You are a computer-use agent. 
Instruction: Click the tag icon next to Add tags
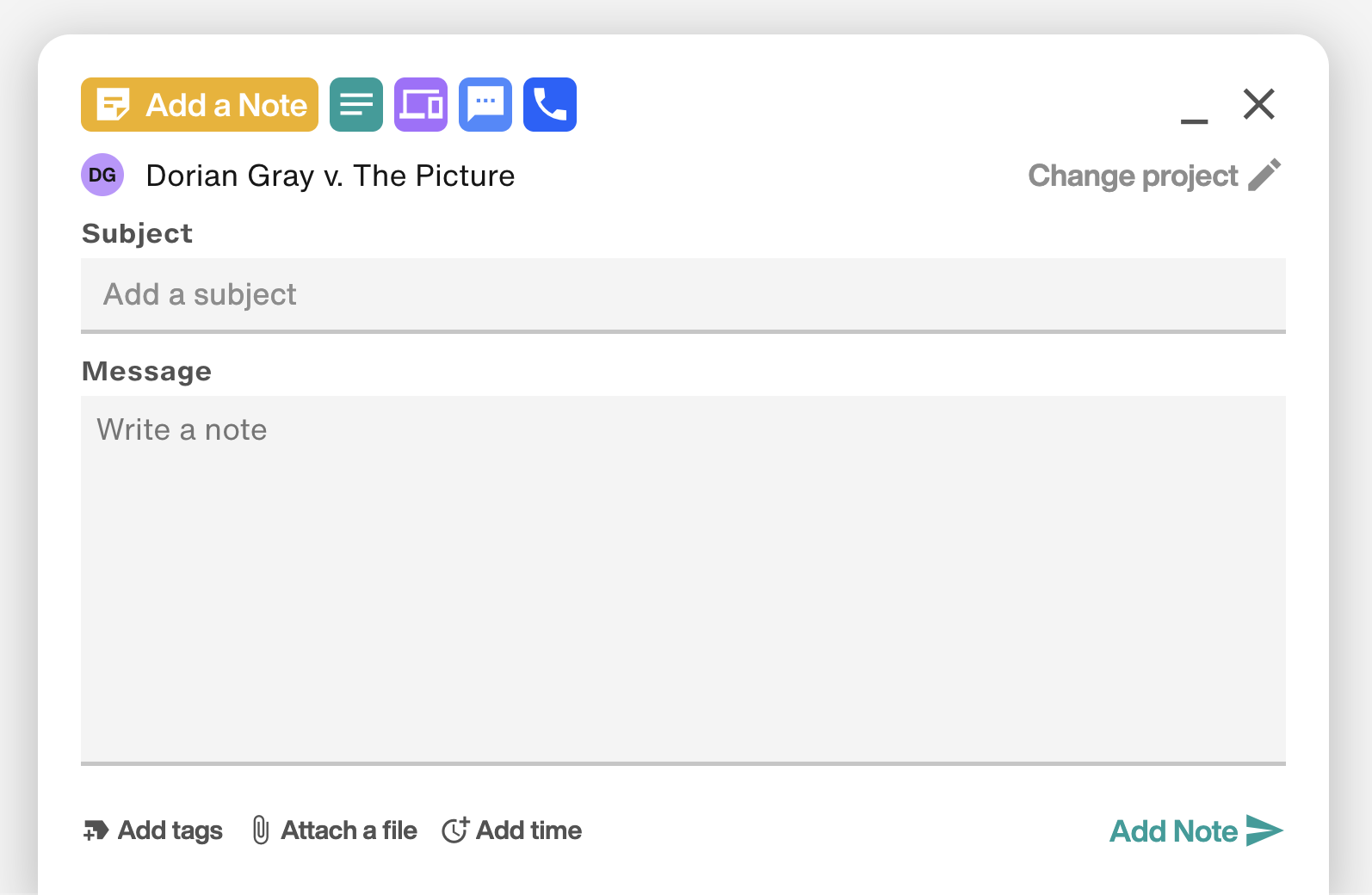click(96, 830)
